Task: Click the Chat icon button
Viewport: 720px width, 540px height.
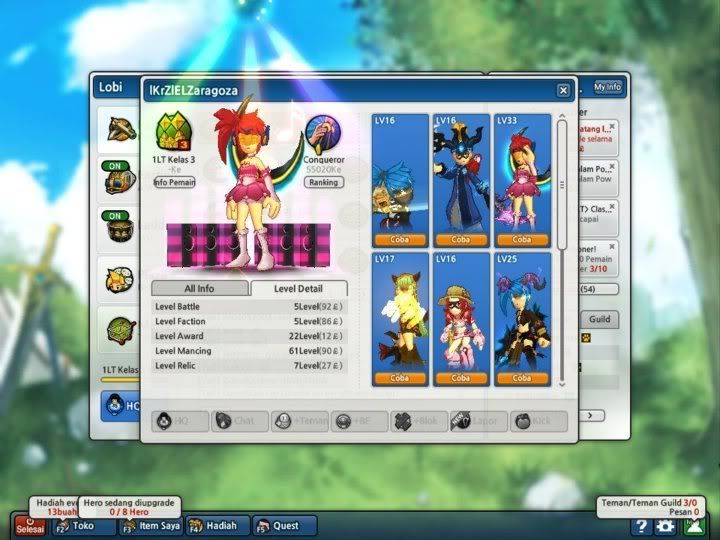Action: point(240,421)
